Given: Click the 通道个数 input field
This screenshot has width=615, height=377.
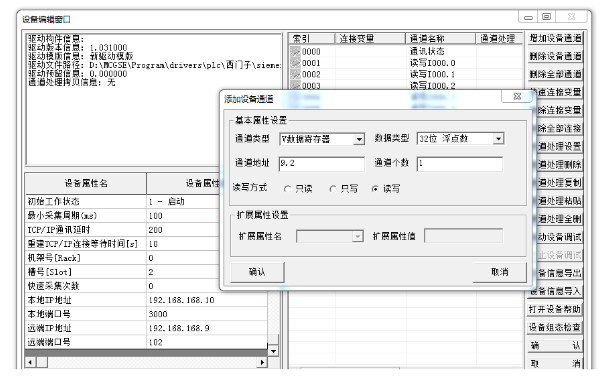Looking at the screenshot, I should click(460, 164).
